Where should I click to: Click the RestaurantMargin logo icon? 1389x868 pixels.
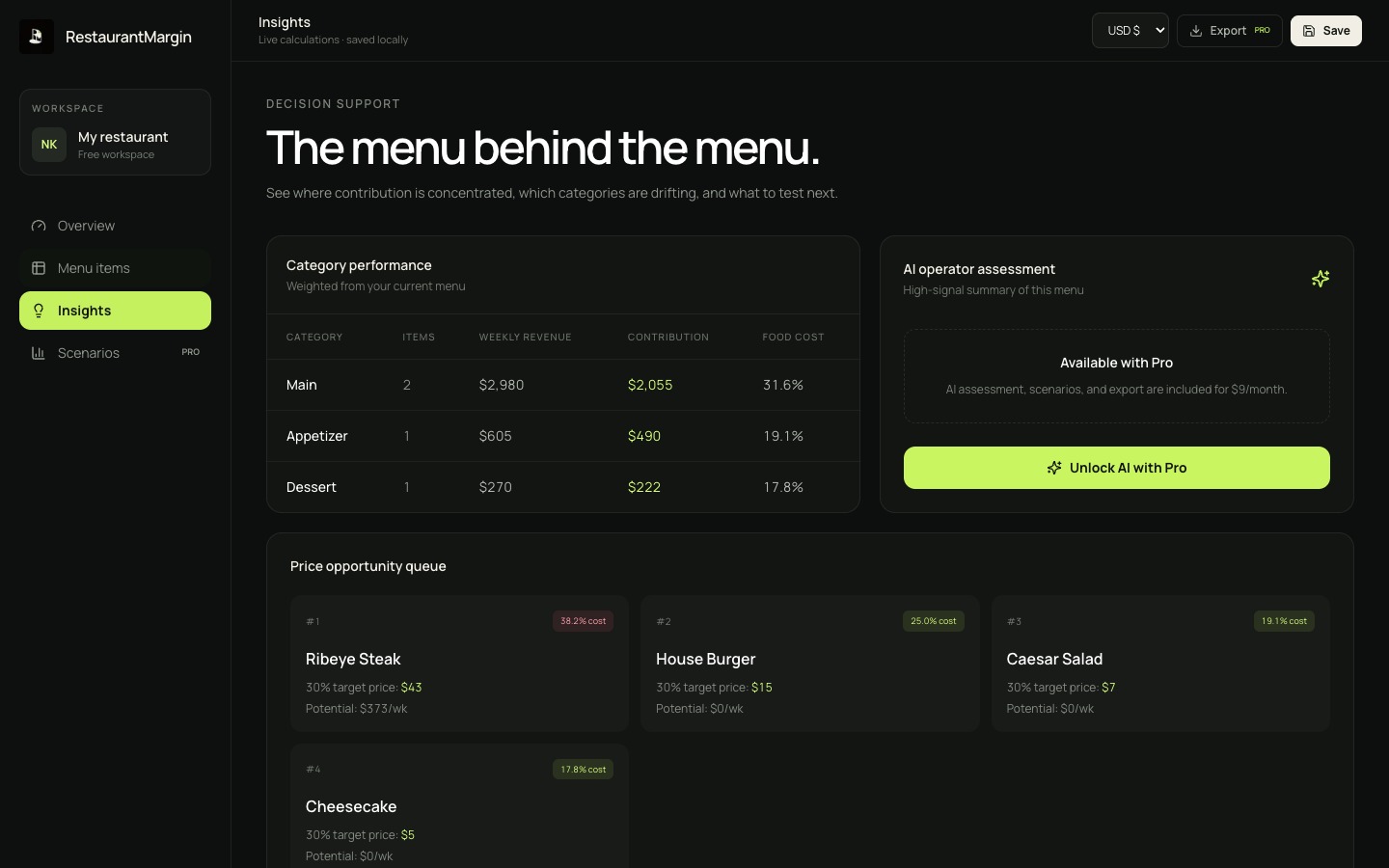(37, 37)
